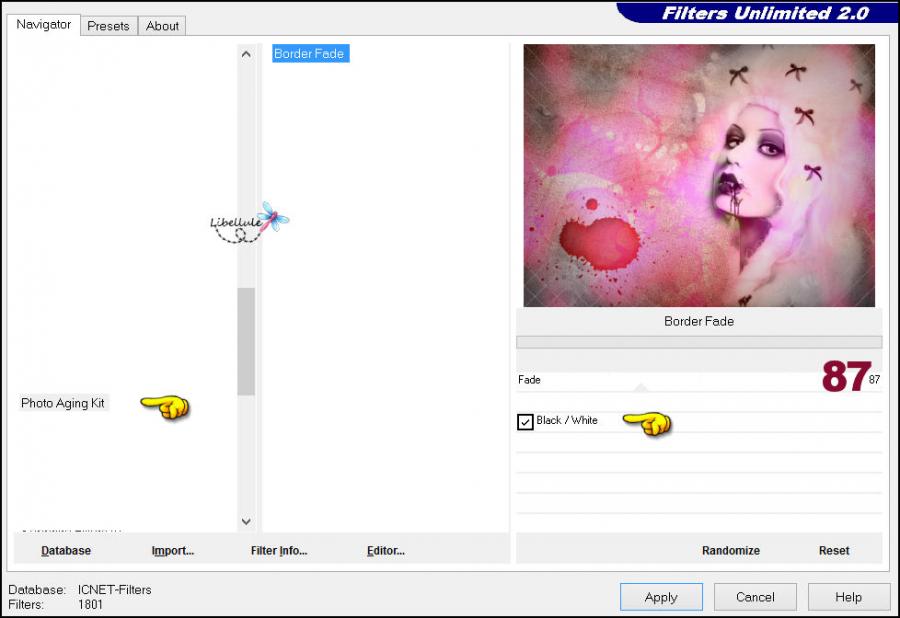
Task: Click the small Fade value 87
Action: [x=874, y=380]
